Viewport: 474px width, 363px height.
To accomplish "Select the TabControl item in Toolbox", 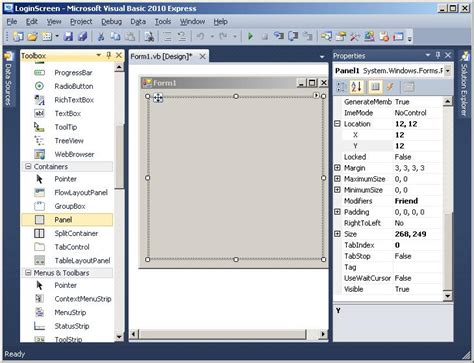I will pyautogui.click(x=67, y=247).
